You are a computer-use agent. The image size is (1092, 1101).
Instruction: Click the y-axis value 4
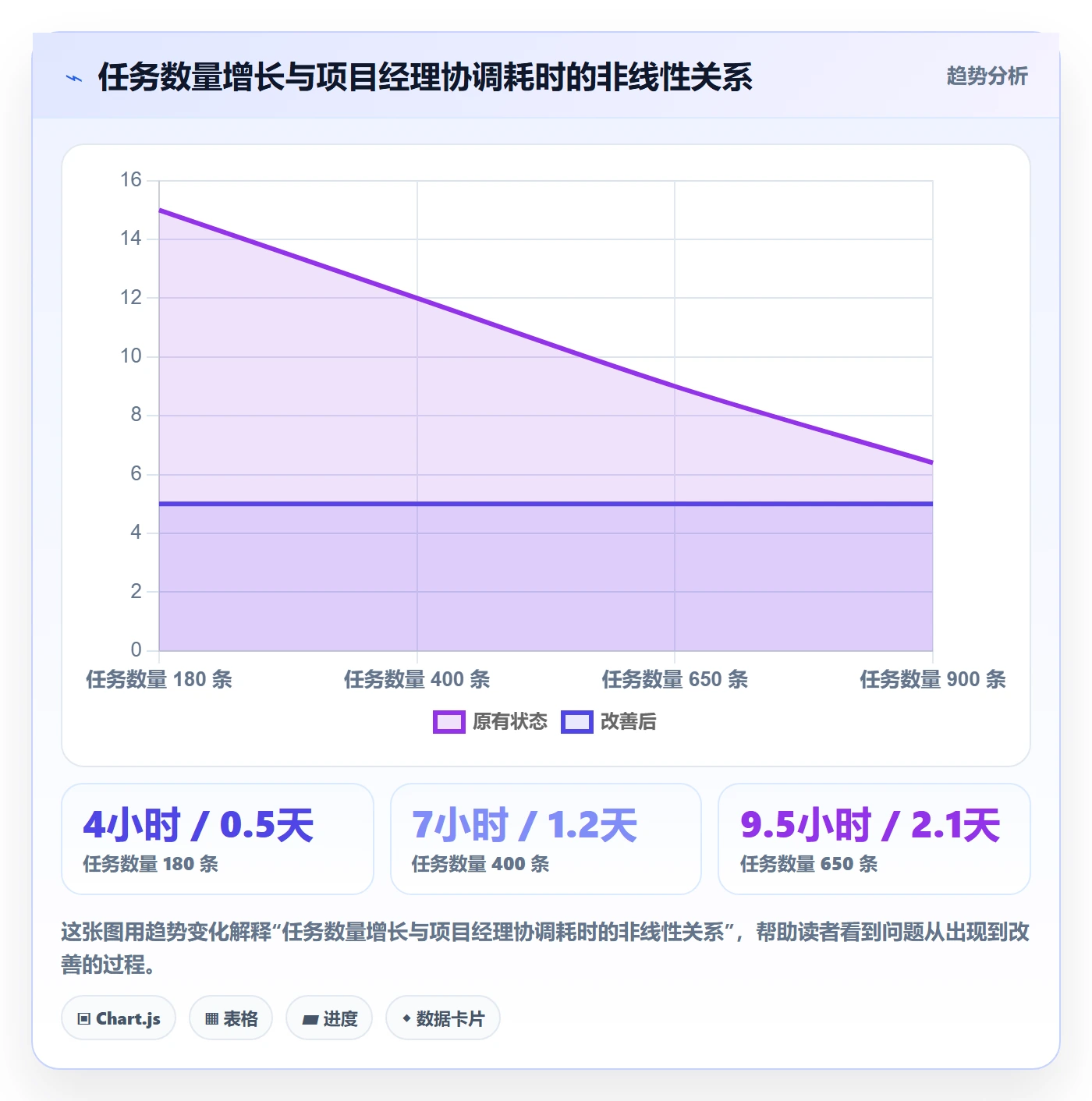(x=136, y=533)
